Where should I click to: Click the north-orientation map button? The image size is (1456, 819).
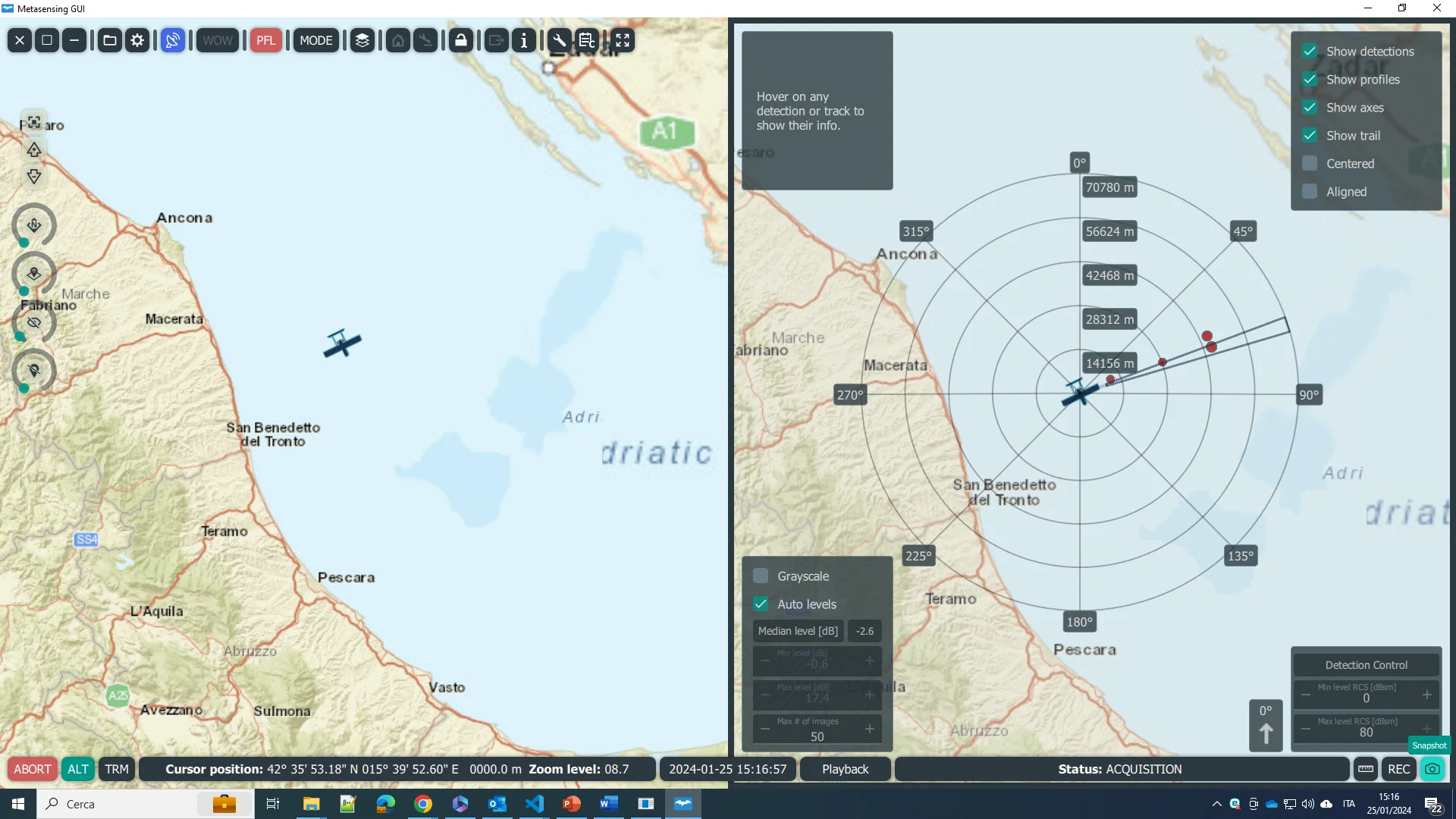point(34,225)
